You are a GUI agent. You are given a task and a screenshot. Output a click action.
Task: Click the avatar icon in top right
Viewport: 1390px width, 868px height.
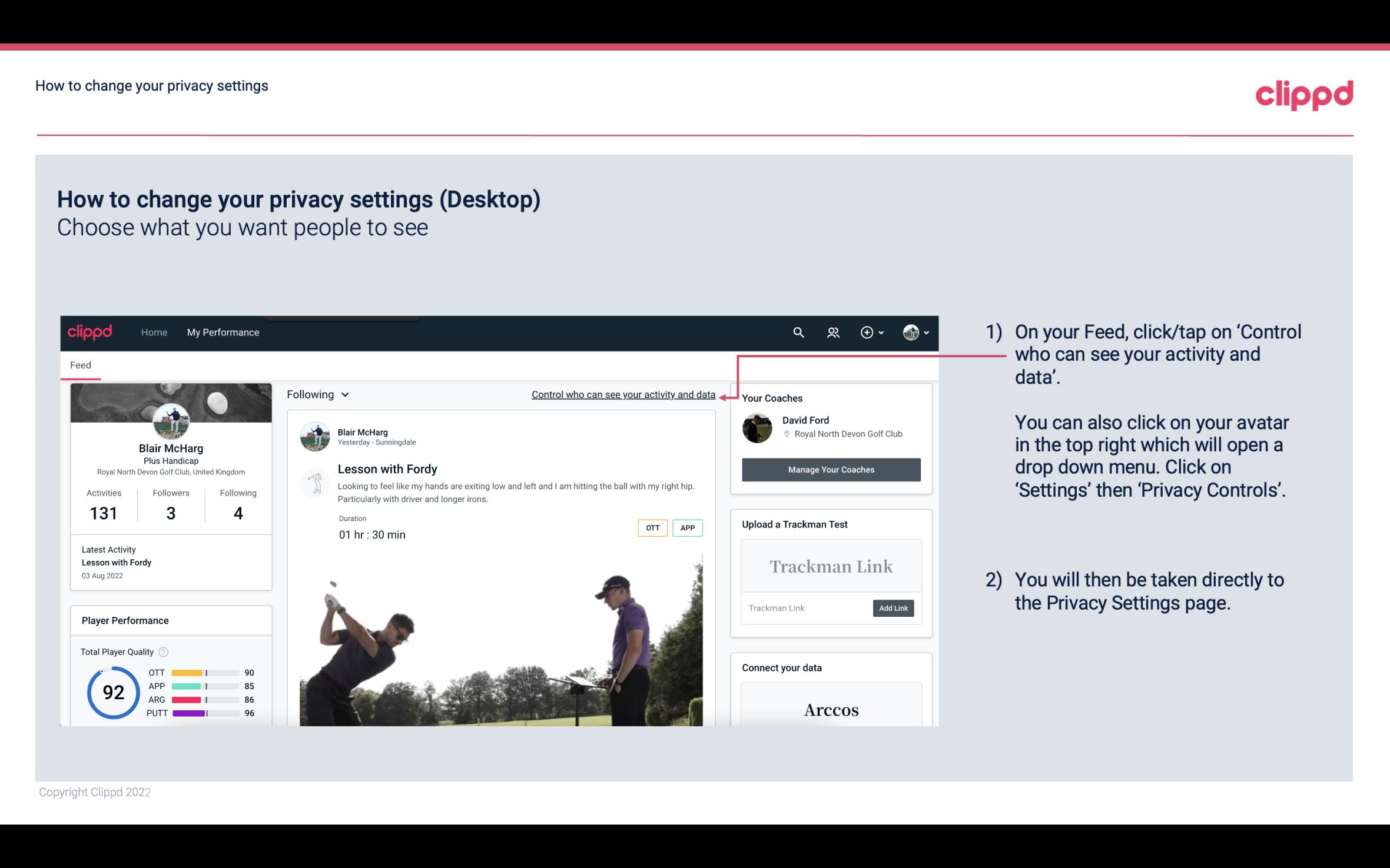[x=909, y=332]
